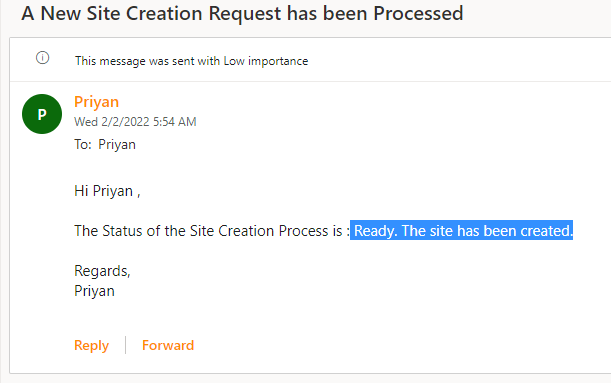Click the Priyan signature at message end
Screen dimensions: 611x383
click(x=94, y=291)
